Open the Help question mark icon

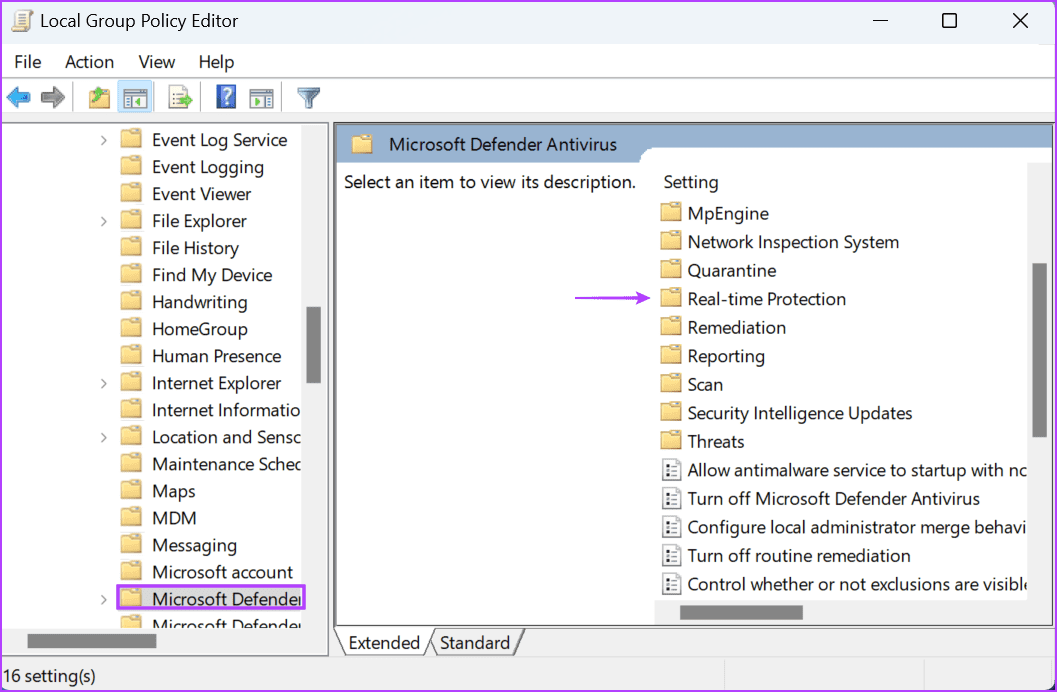[226, 97]
